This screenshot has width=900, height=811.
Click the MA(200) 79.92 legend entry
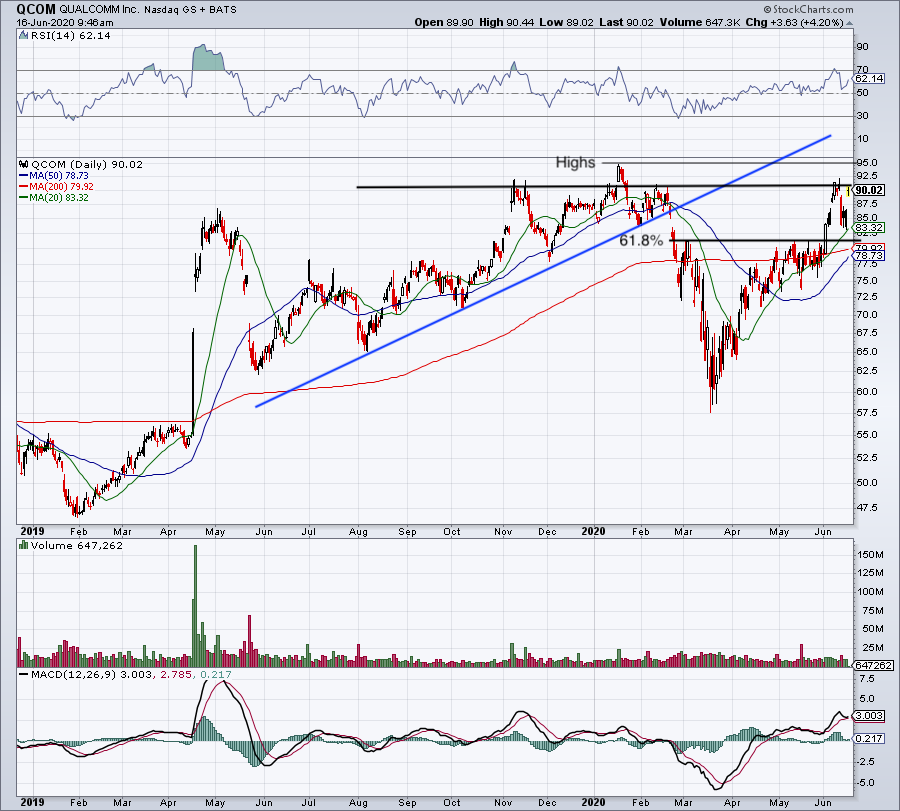point(61,187)
